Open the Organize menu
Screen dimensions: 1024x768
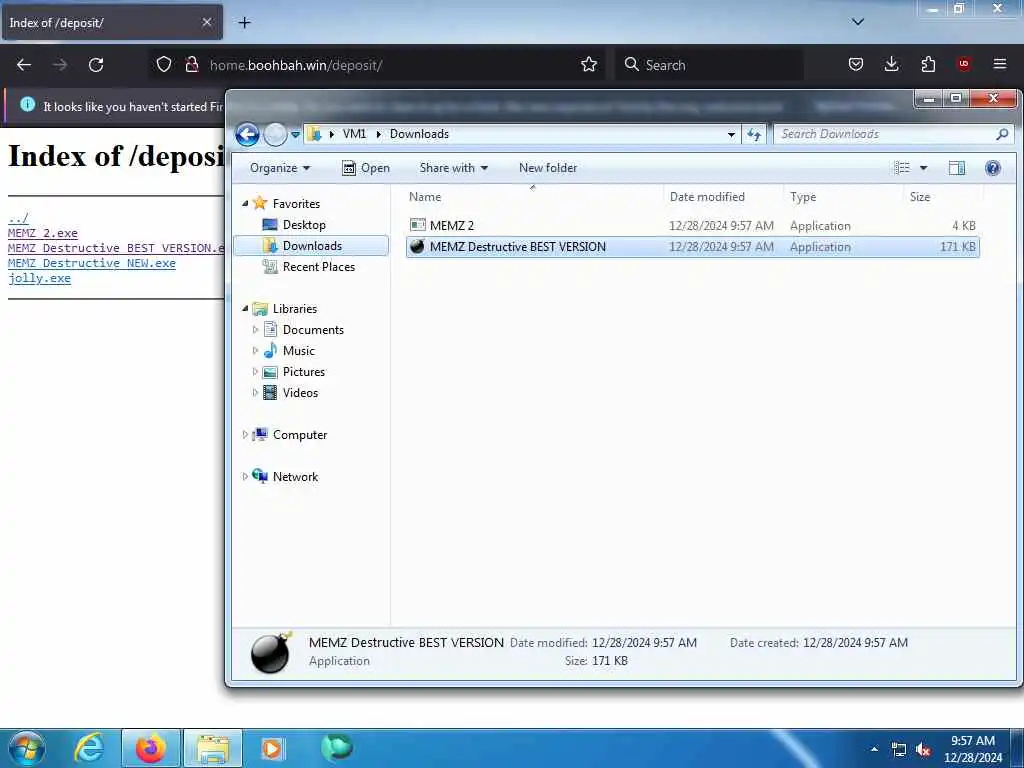click(280, 168)
